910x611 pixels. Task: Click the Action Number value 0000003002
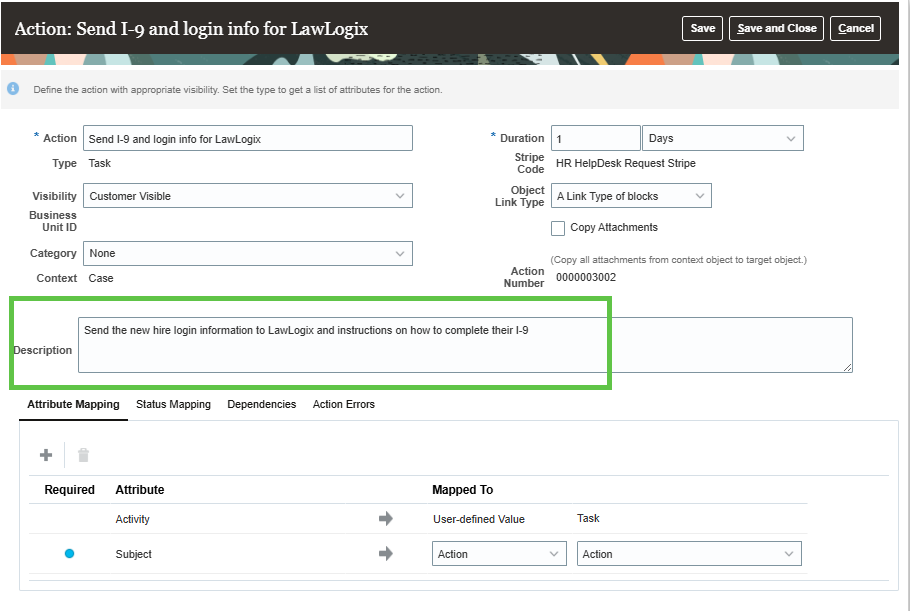pos(586,277)
